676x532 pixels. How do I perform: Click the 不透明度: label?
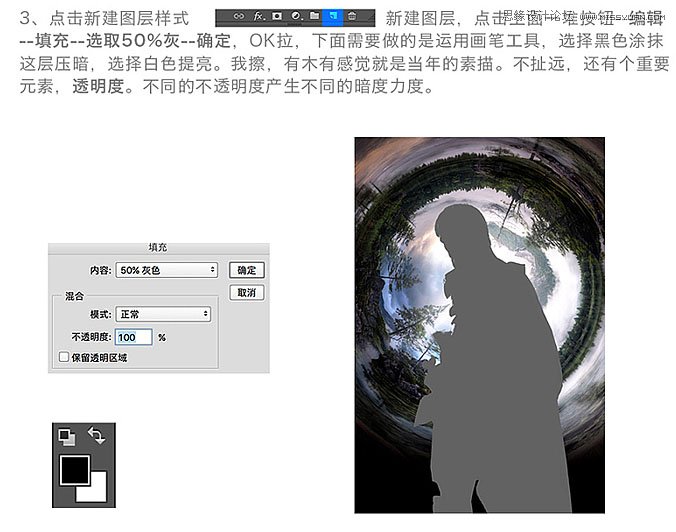(91, 337)
